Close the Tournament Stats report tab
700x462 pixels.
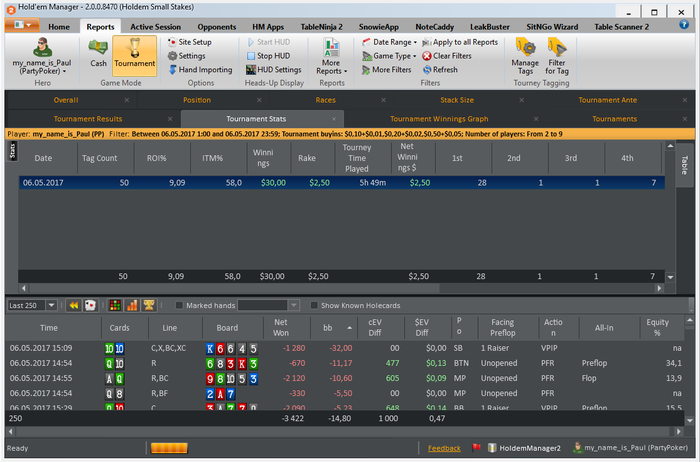[333, 119]
